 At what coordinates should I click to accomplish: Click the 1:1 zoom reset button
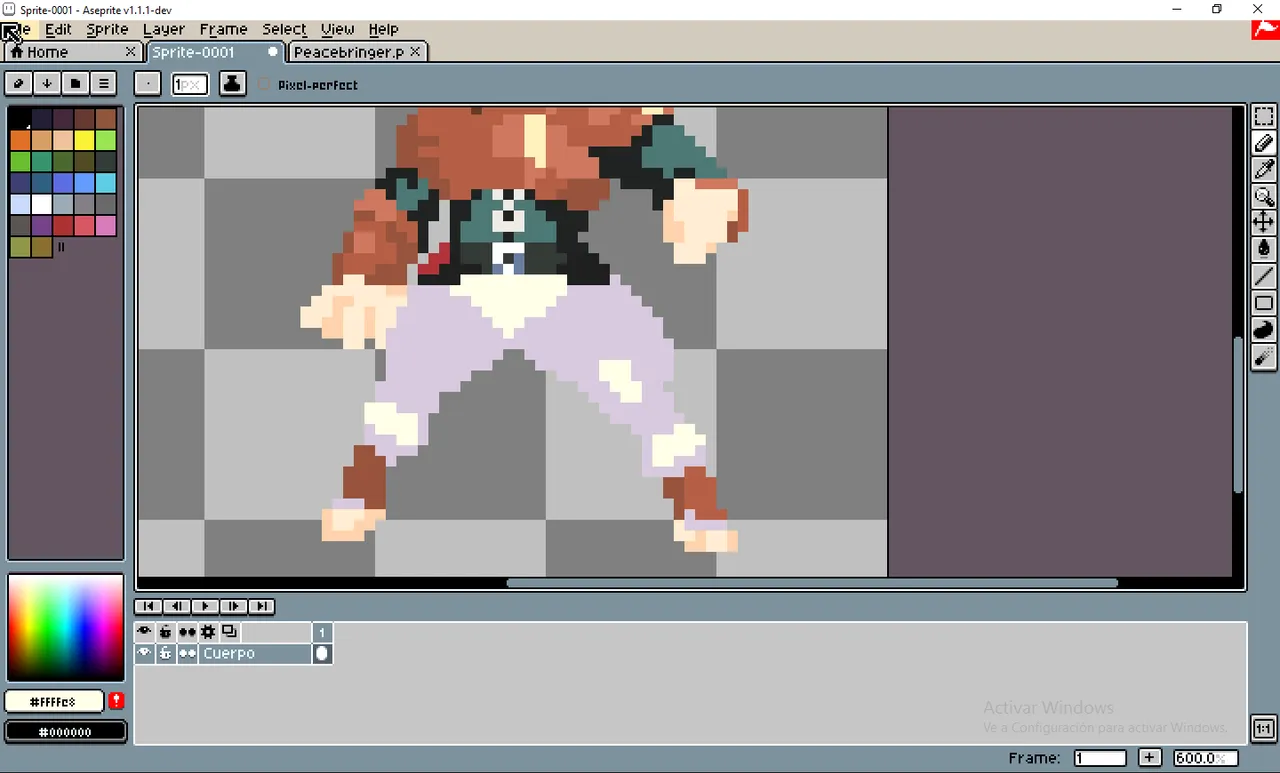click(x=1263, y=729)
